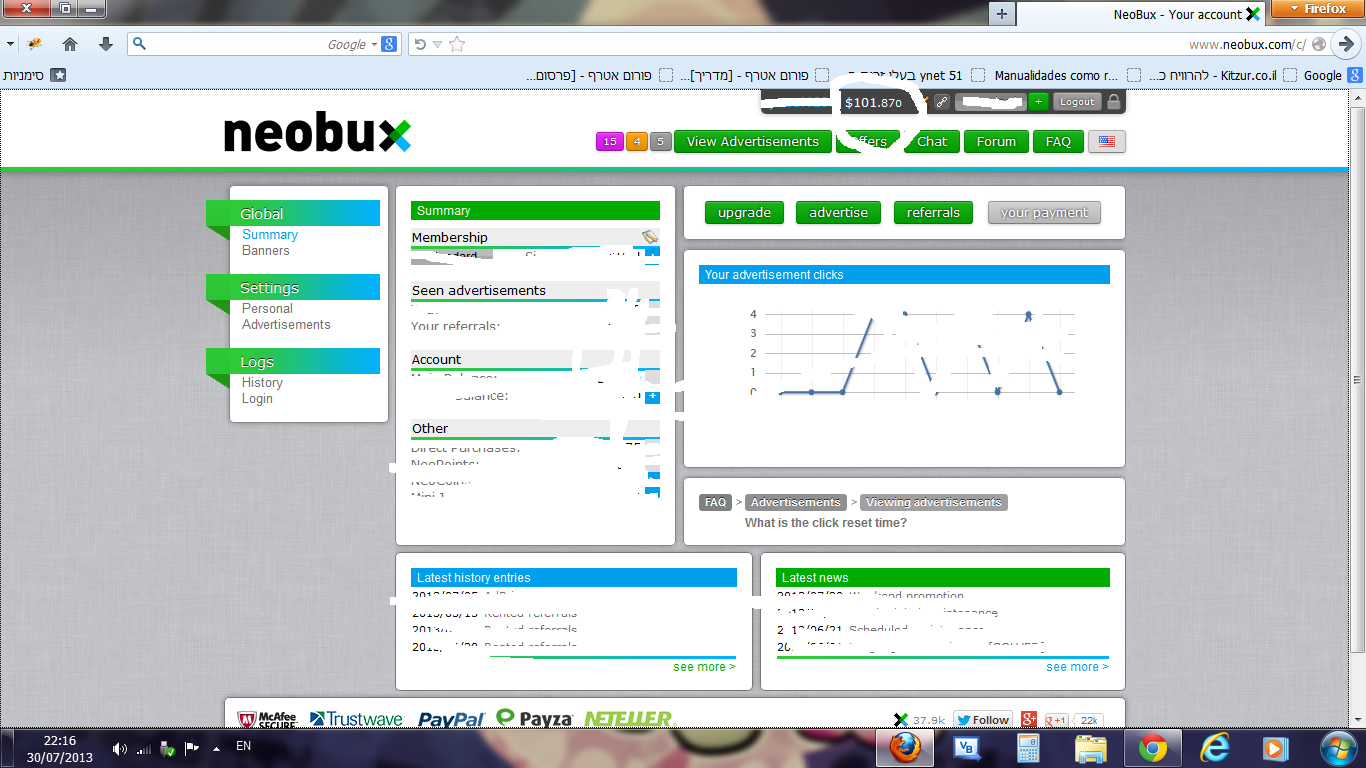The width and height of the screenshot is (1366, 768).
Task: Open History under Logs
Action: click(262, 383)
